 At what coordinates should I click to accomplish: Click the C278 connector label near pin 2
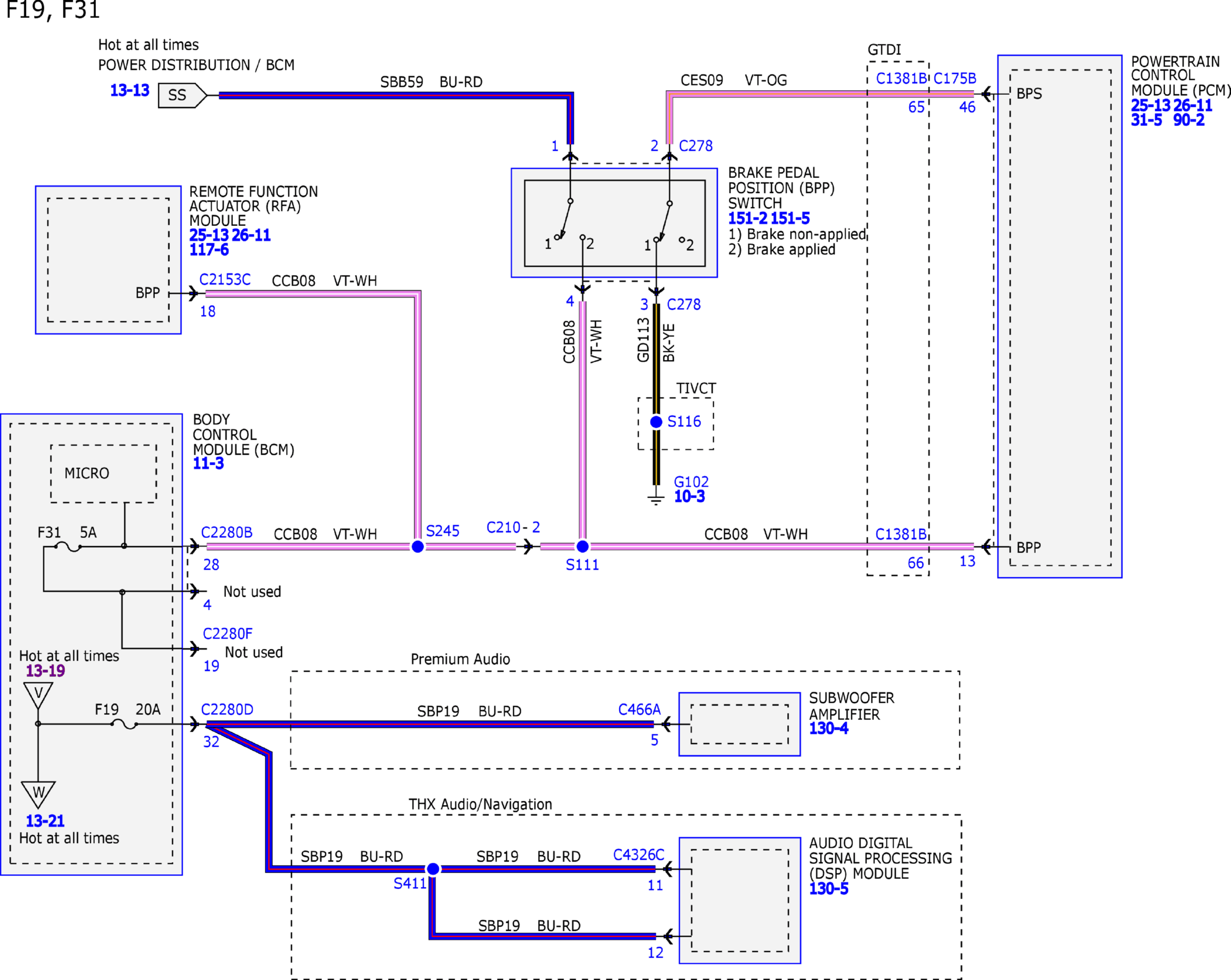696,146
